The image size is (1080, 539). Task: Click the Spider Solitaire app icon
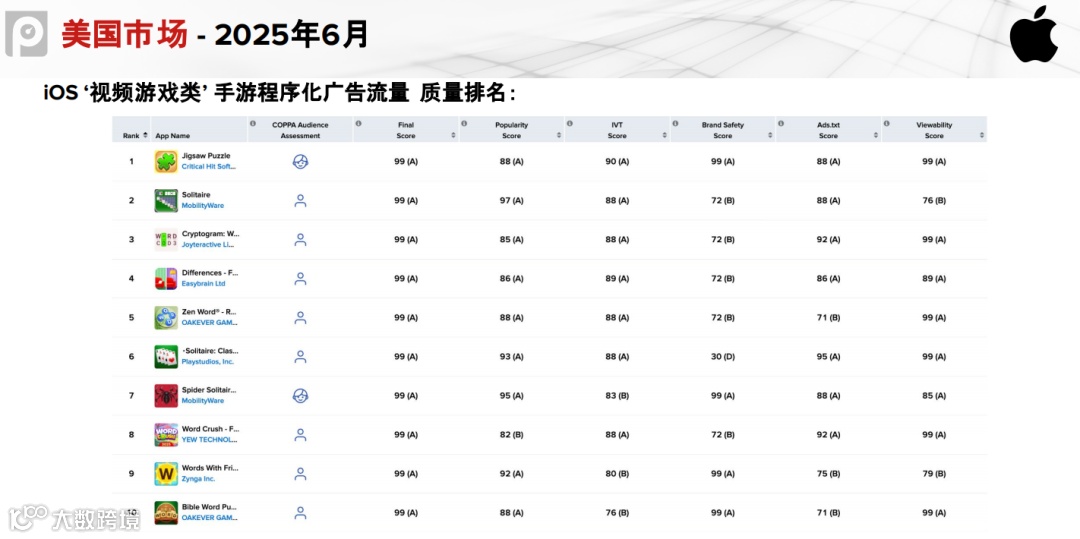pos(166,396)
